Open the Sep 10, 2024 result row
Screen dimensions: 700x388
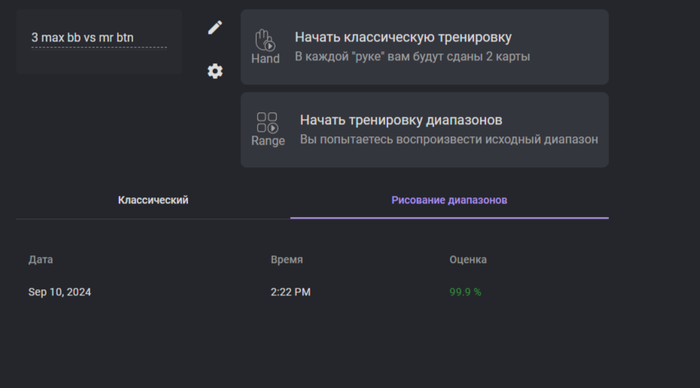pos(312,292)
